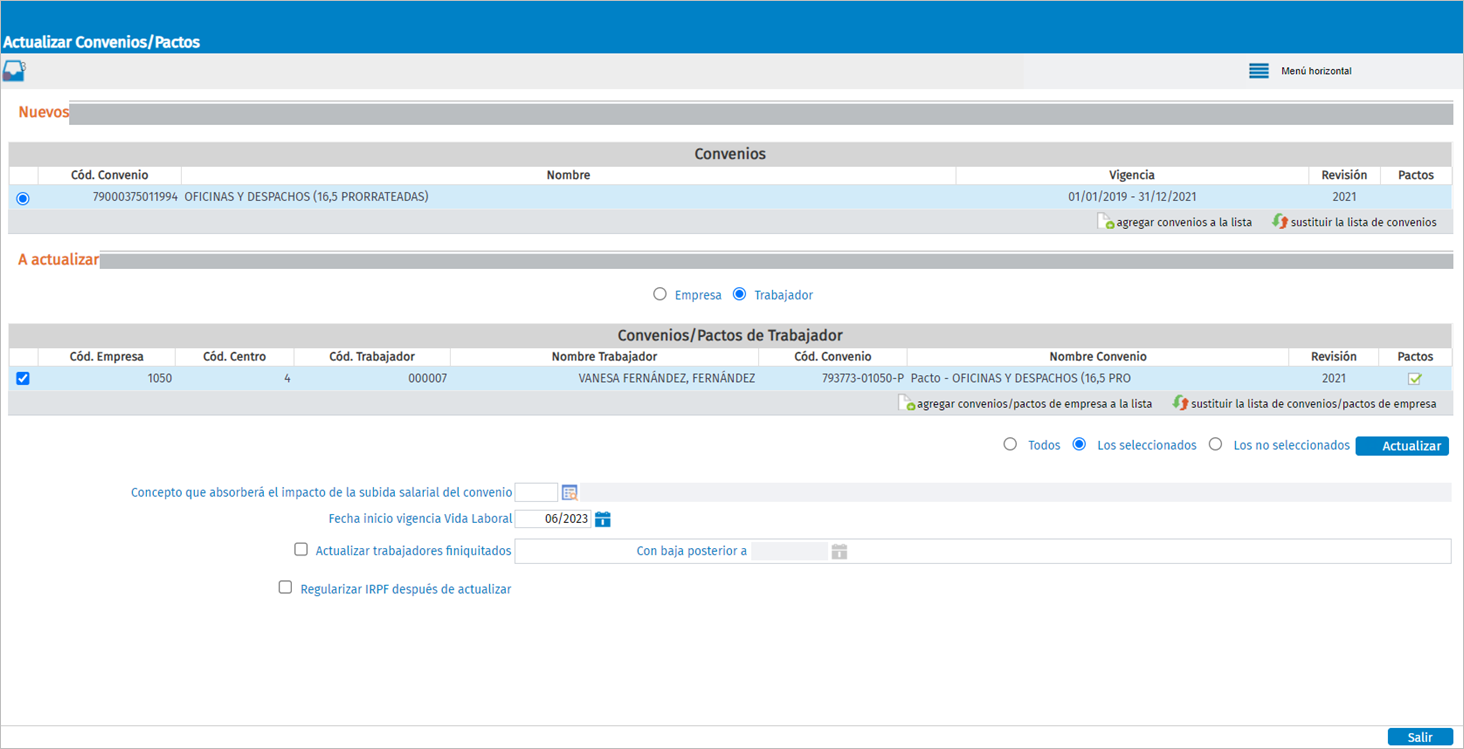Open the Menú horizontal hamburger icon
This screenshot has height=749, width=1464.
point(1259,71)
